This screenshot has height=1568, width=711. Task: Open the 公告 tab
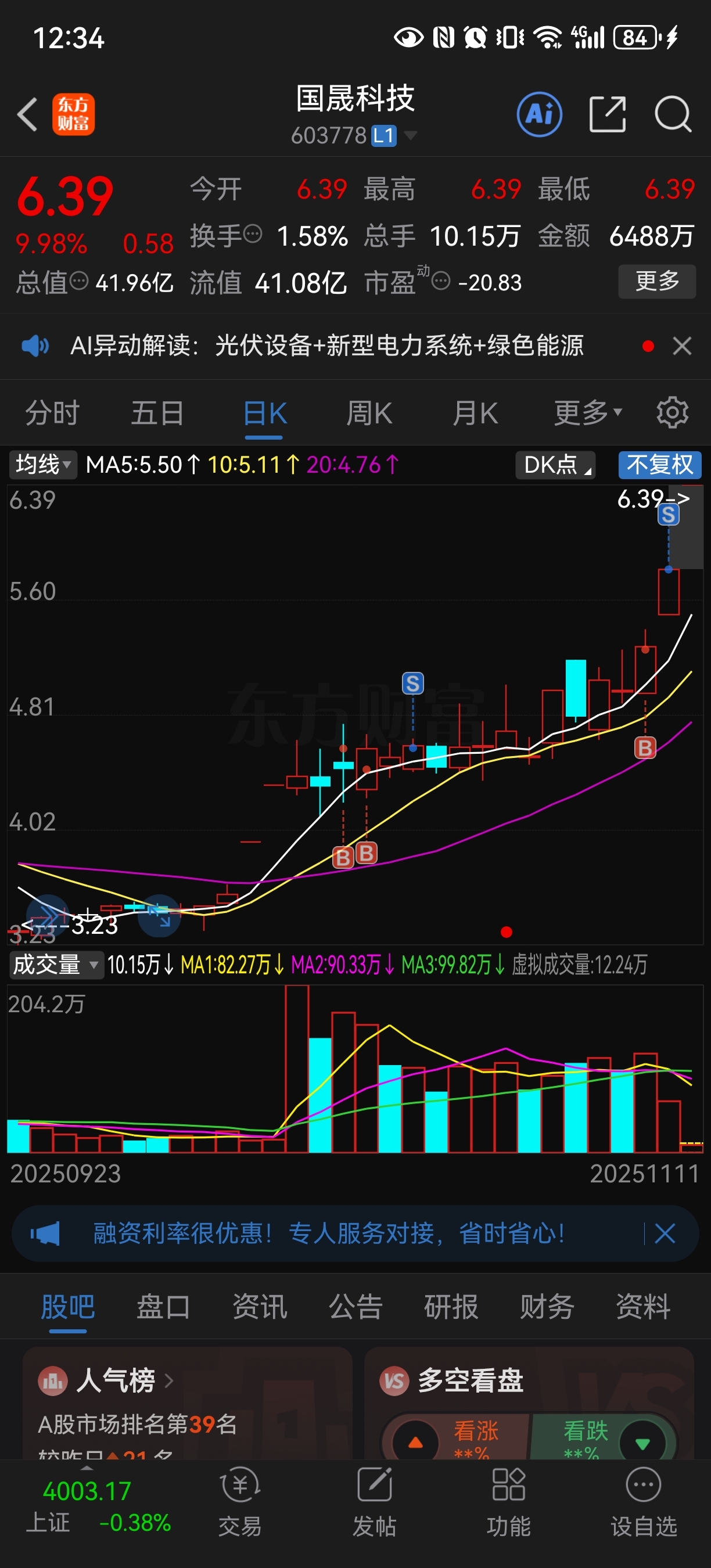point(355,1306)
